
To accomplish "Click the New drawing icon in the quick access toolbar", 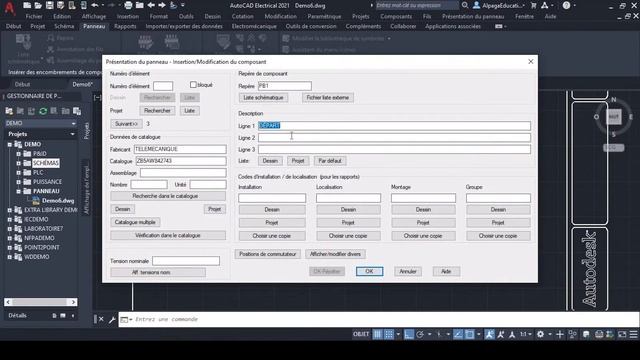I will coord(27,5).
